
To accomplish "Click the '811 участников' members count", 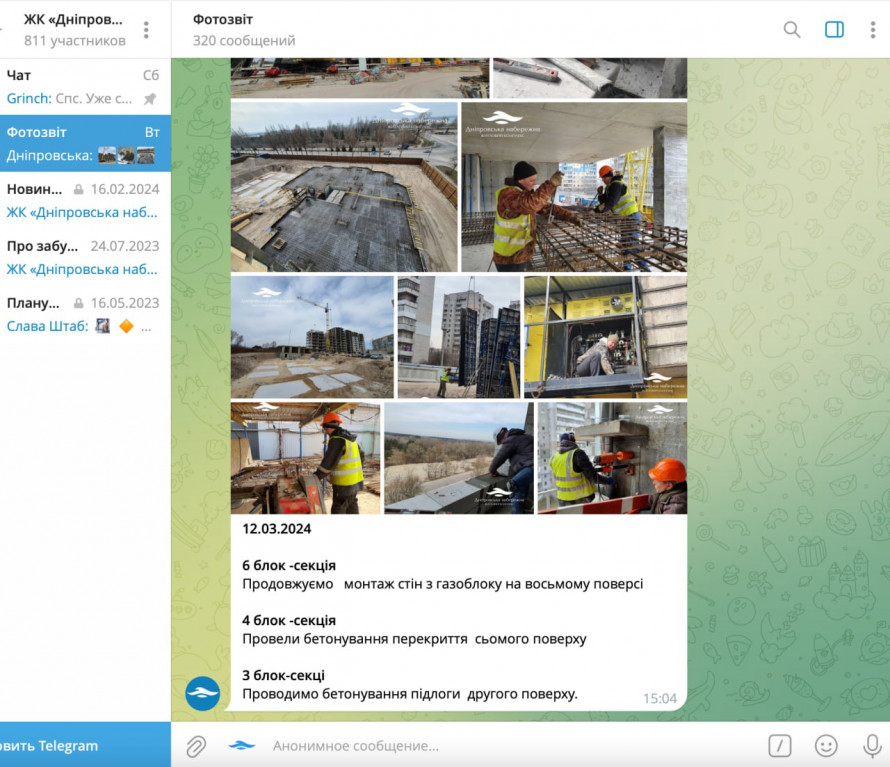I will [x=75, y=41].
